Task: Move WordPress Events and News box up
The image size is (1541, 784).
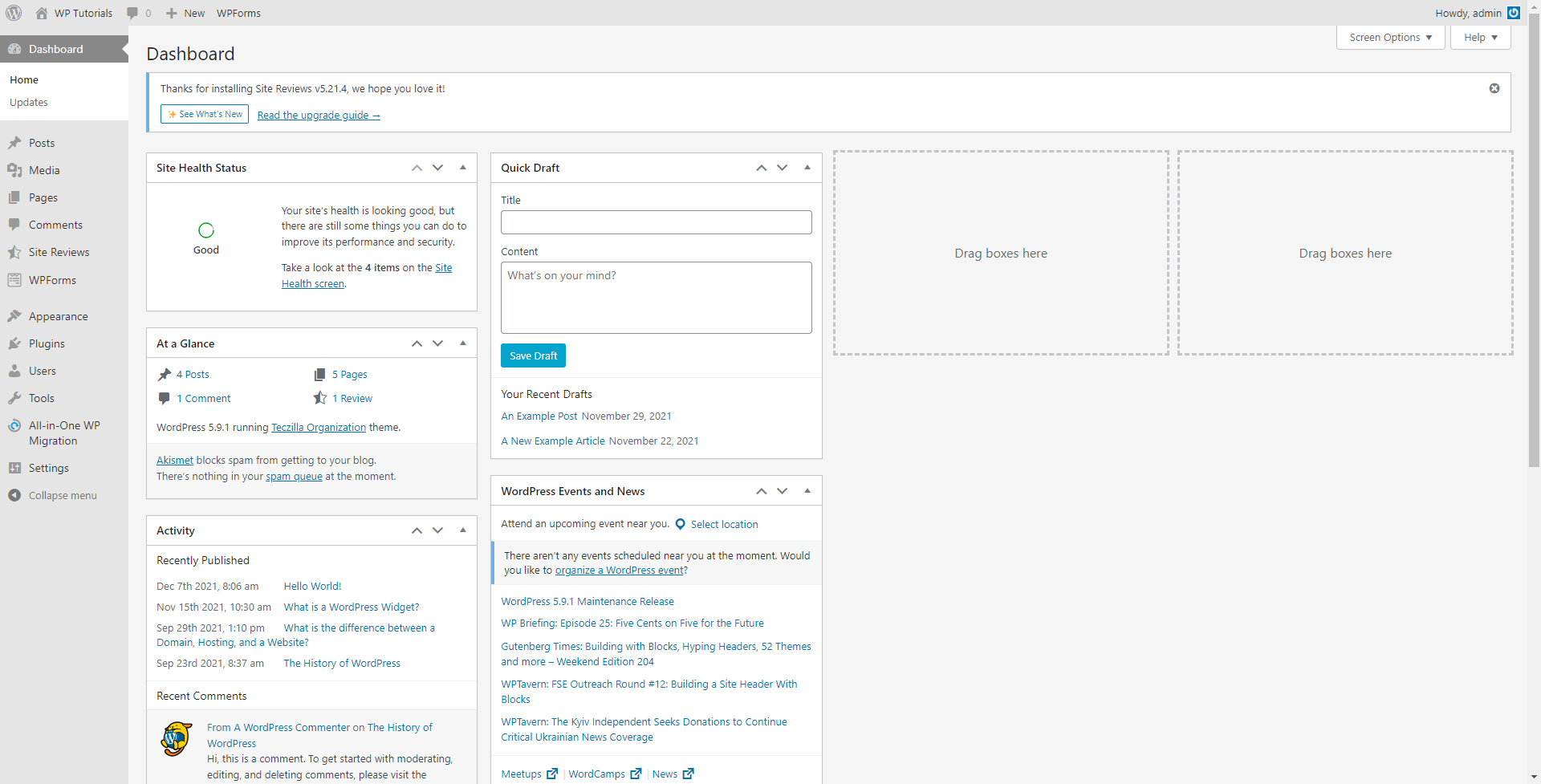Action: click(x=761, y=491)
